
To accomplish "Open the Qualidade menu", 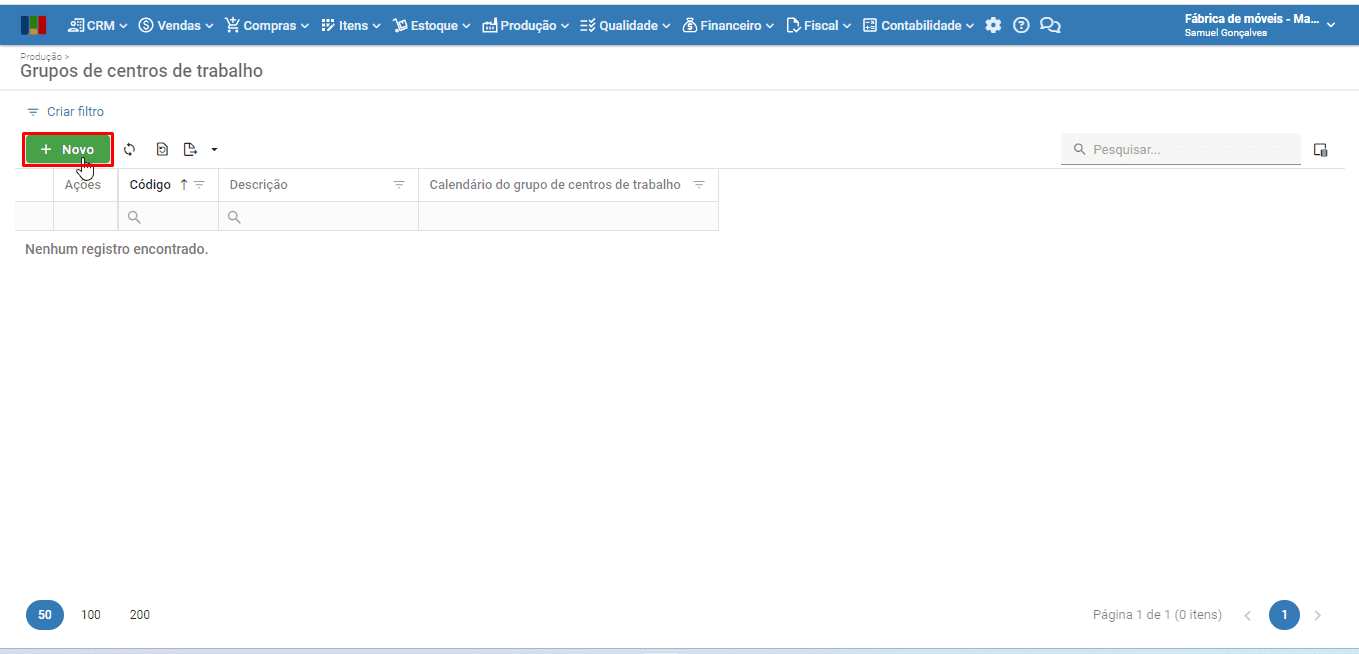I will (625, 25).
